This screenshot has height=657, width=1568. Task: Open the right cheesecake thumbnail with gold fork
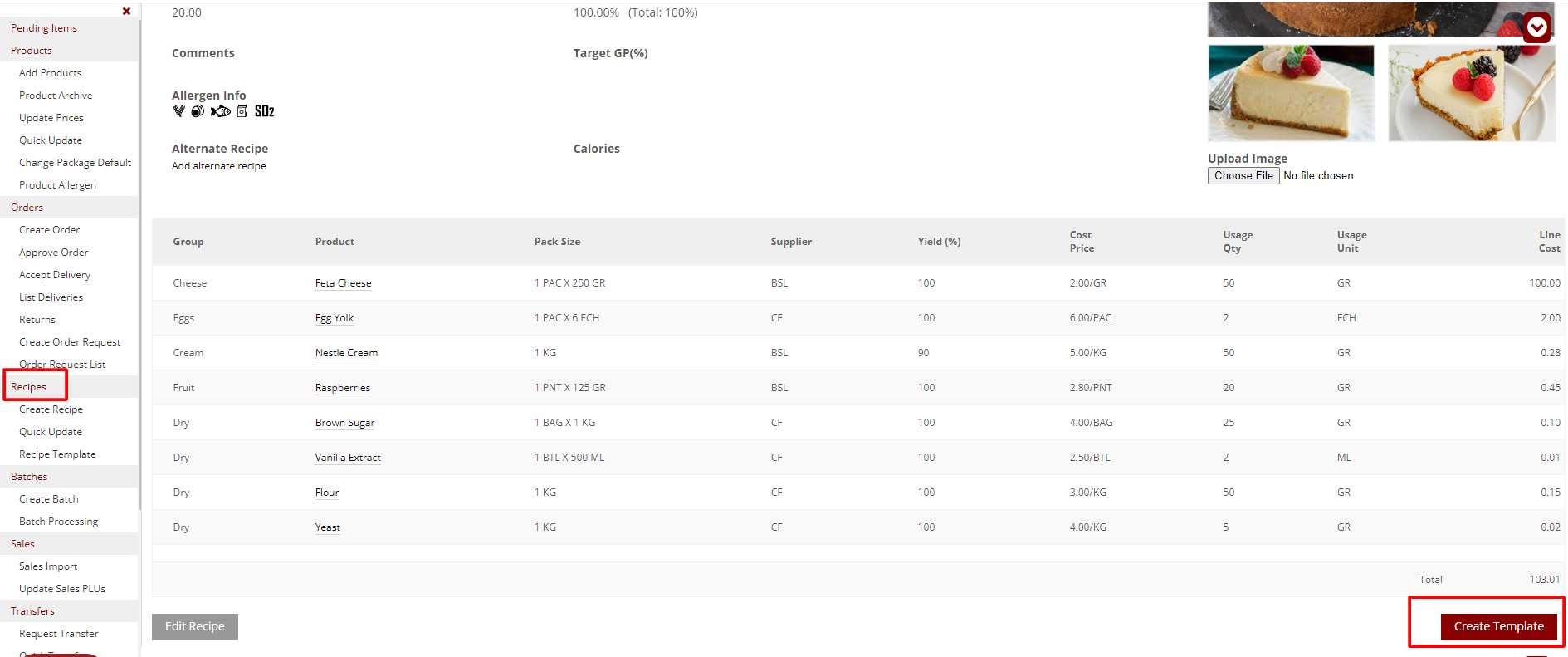1471,93
